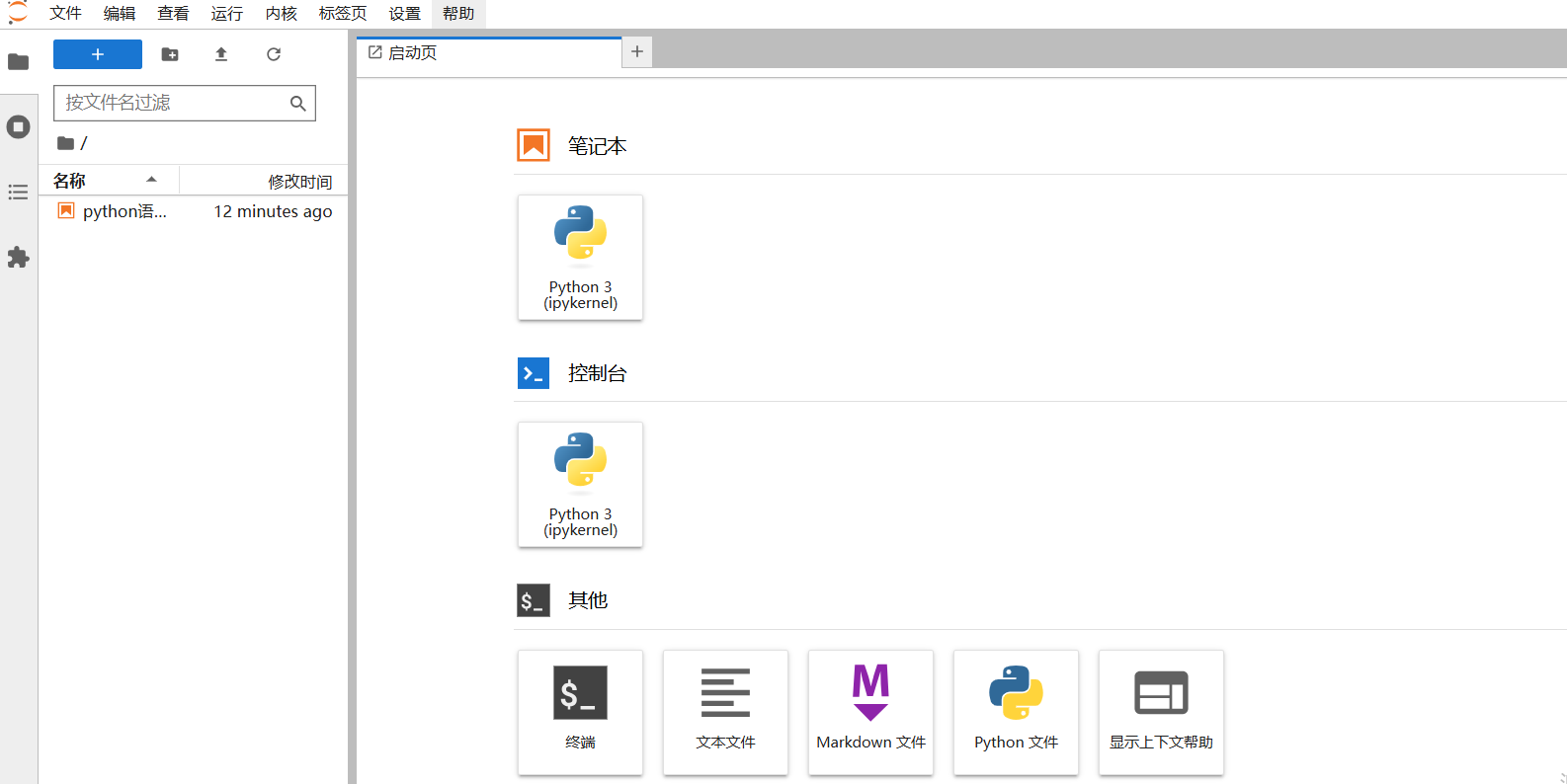
Task: Sort files by 名称 column header
Action: (109, 181)
